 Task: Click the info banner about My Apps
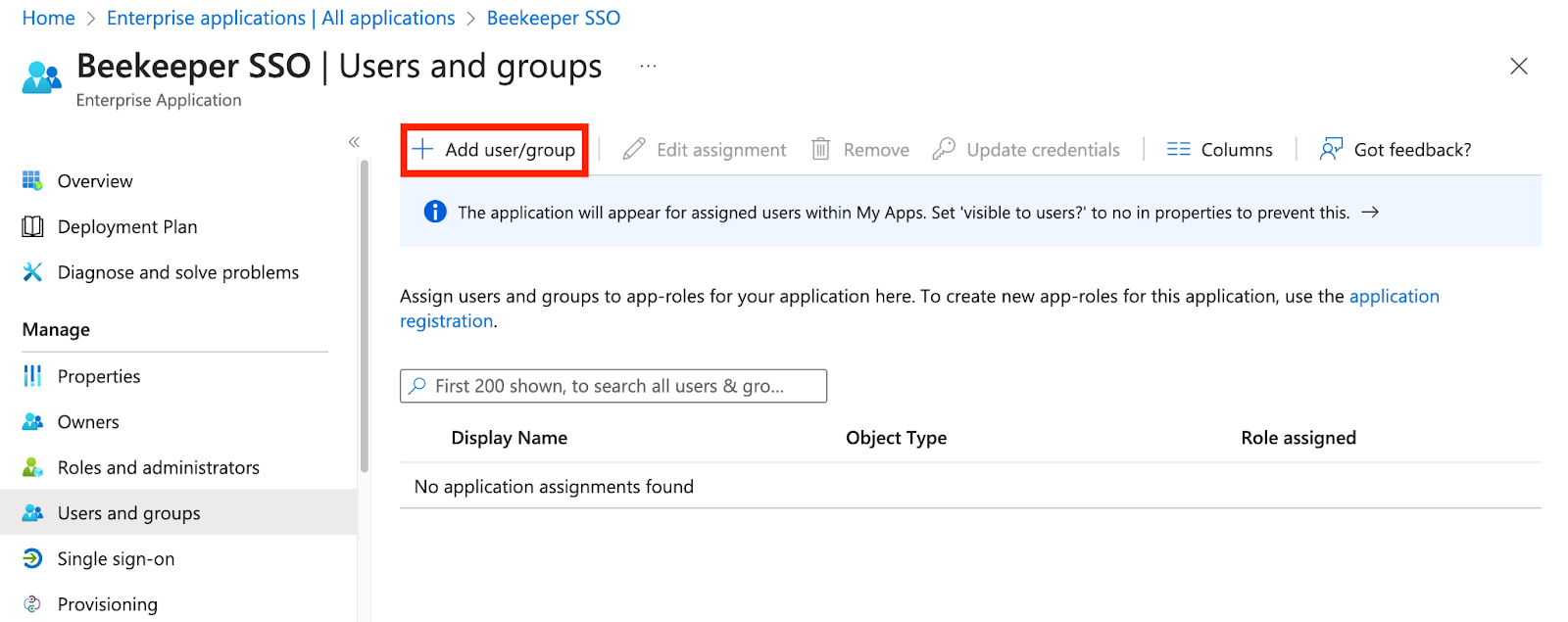point(970,212)
